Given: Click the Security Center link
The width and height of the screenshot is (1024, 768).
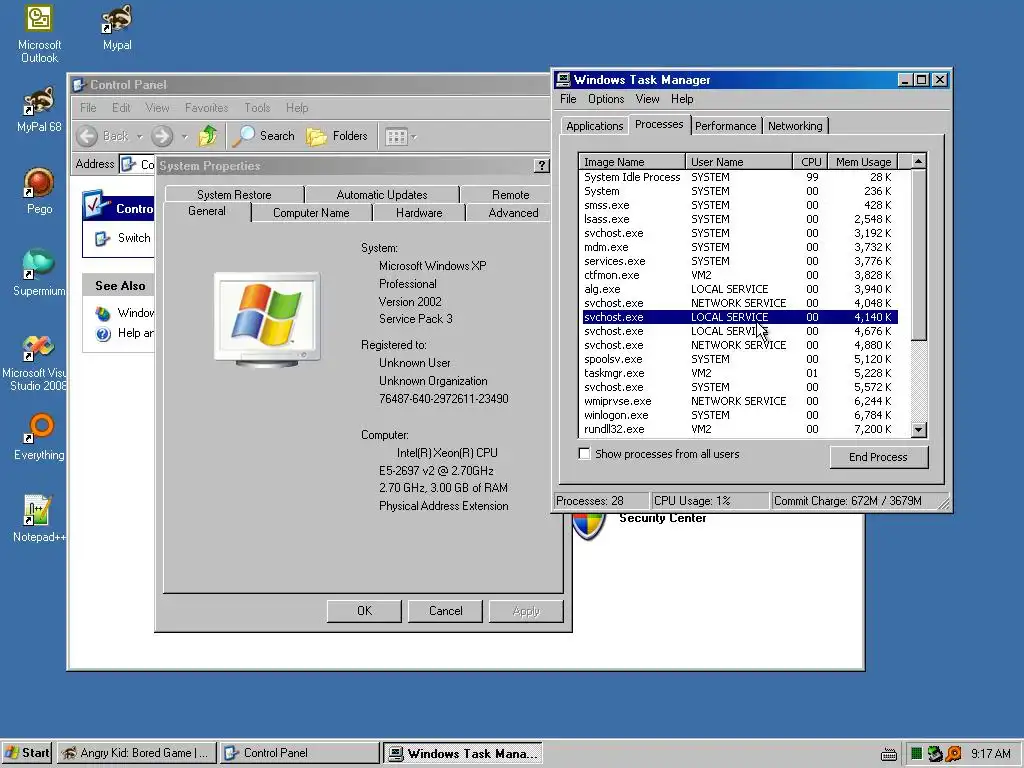Looking at the screenshot, I should coord(662,519).
